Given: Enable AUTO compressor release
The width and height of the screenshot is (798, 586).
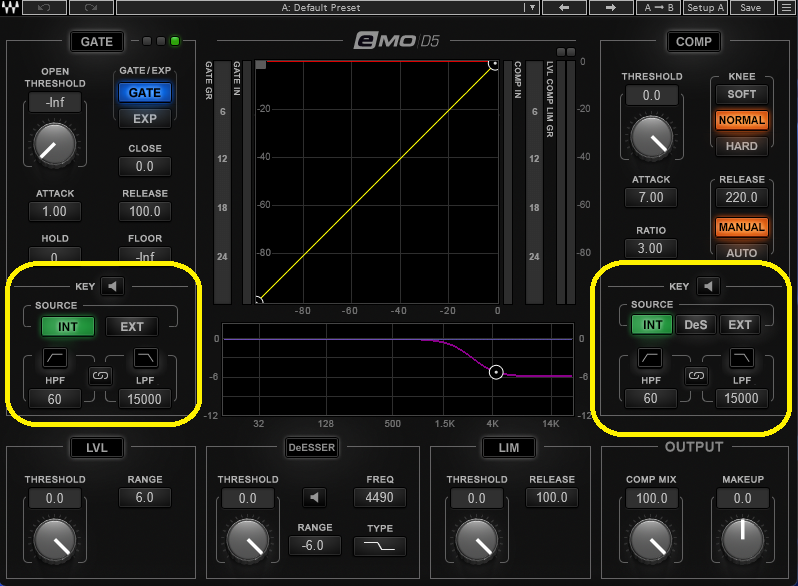Looking at the screenshot, I should tap(741, 252).
